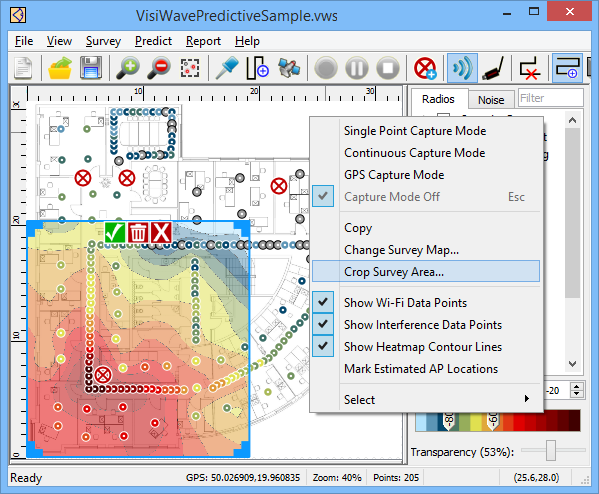Click the Filter input field
Image resolution: width=599 pixels, height=494 pixels.
click(550, 98)
